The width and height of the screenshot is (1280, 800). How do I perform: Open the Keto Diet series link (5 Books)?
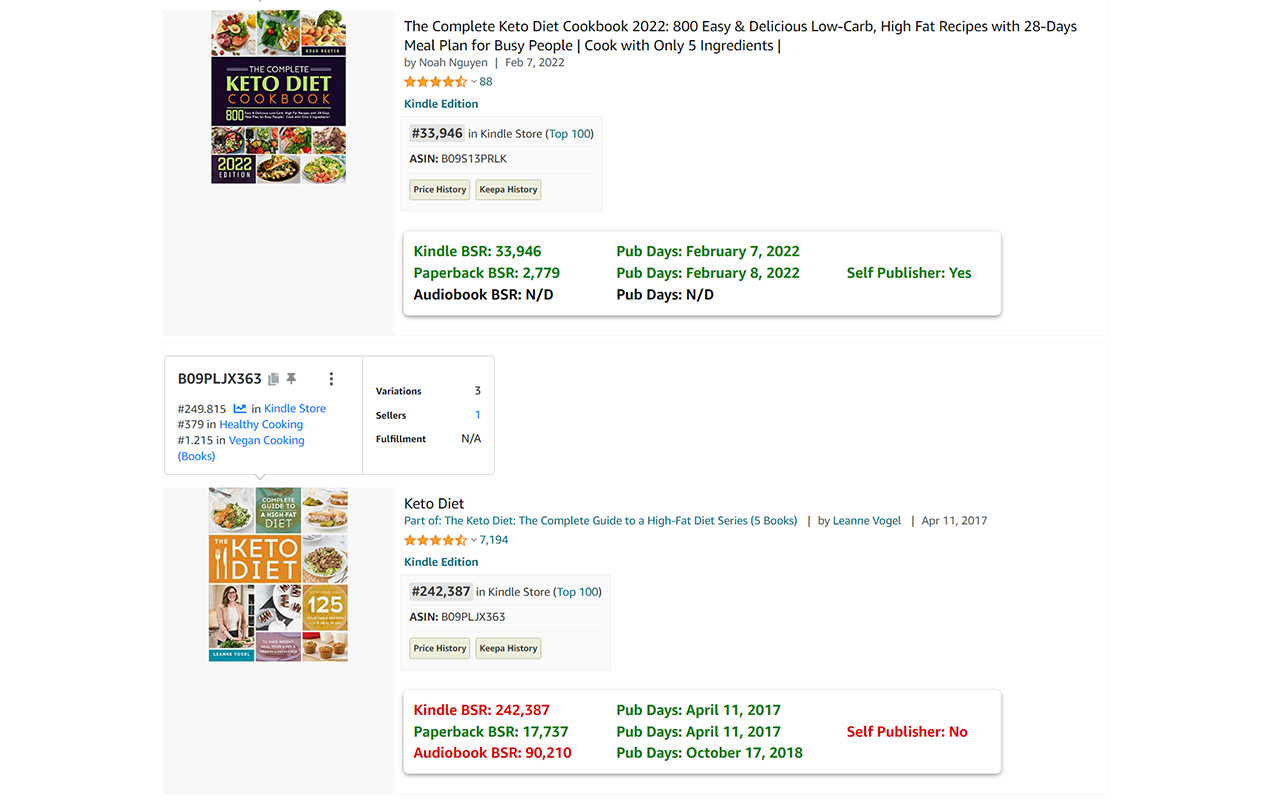[621, 521]
